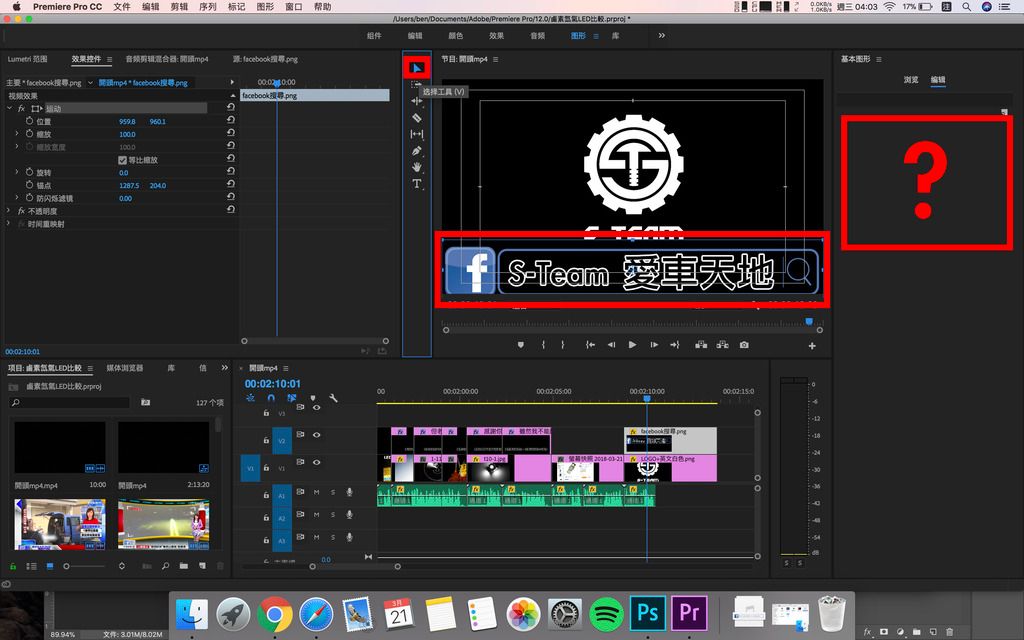1024x640 pixels.
Task: Switch to Lumetri 范围 tab
Action: 27,59
